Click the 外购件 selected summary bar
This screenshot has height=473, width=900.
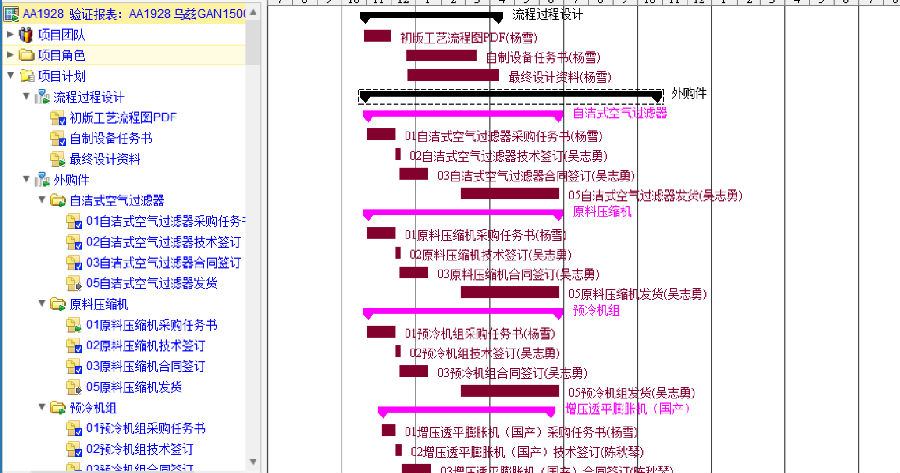point(511,96)
